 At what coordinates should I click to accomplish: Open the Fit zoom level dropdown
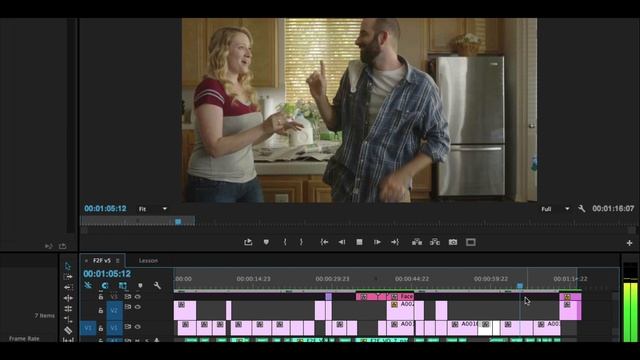(x=153, y=209)
